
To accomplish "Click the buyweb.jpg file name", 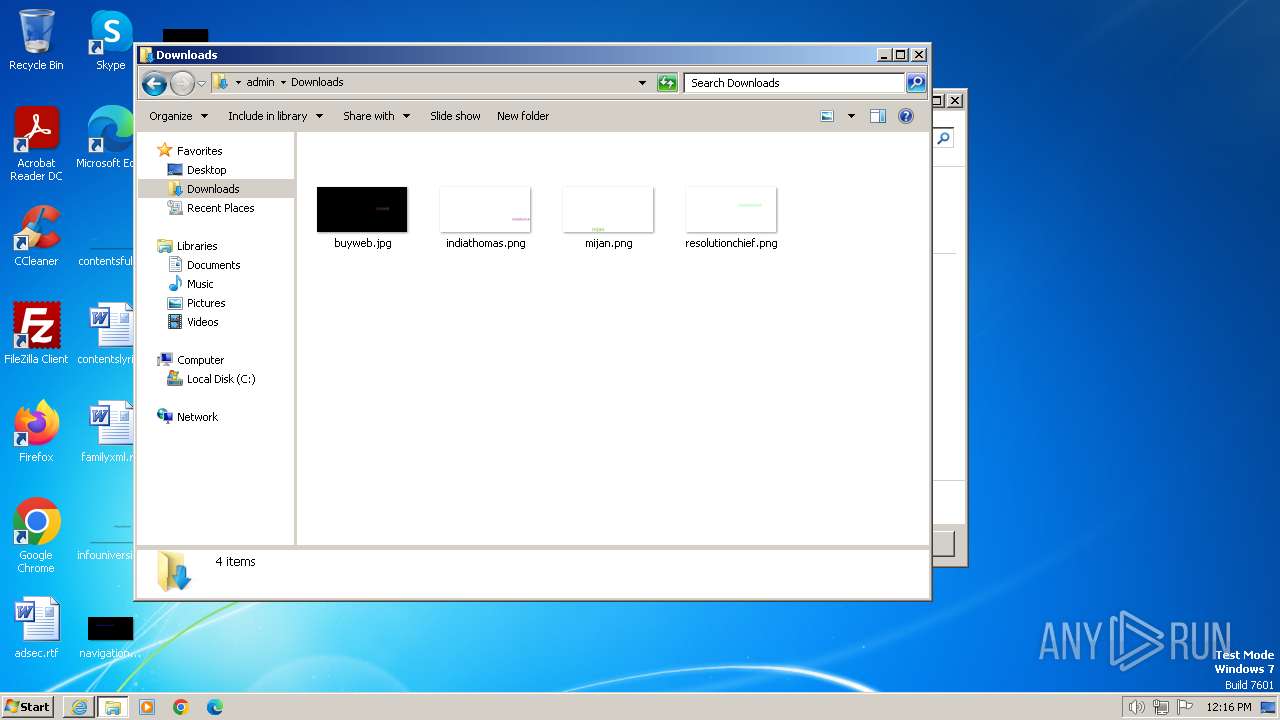I will pos(362,243).
